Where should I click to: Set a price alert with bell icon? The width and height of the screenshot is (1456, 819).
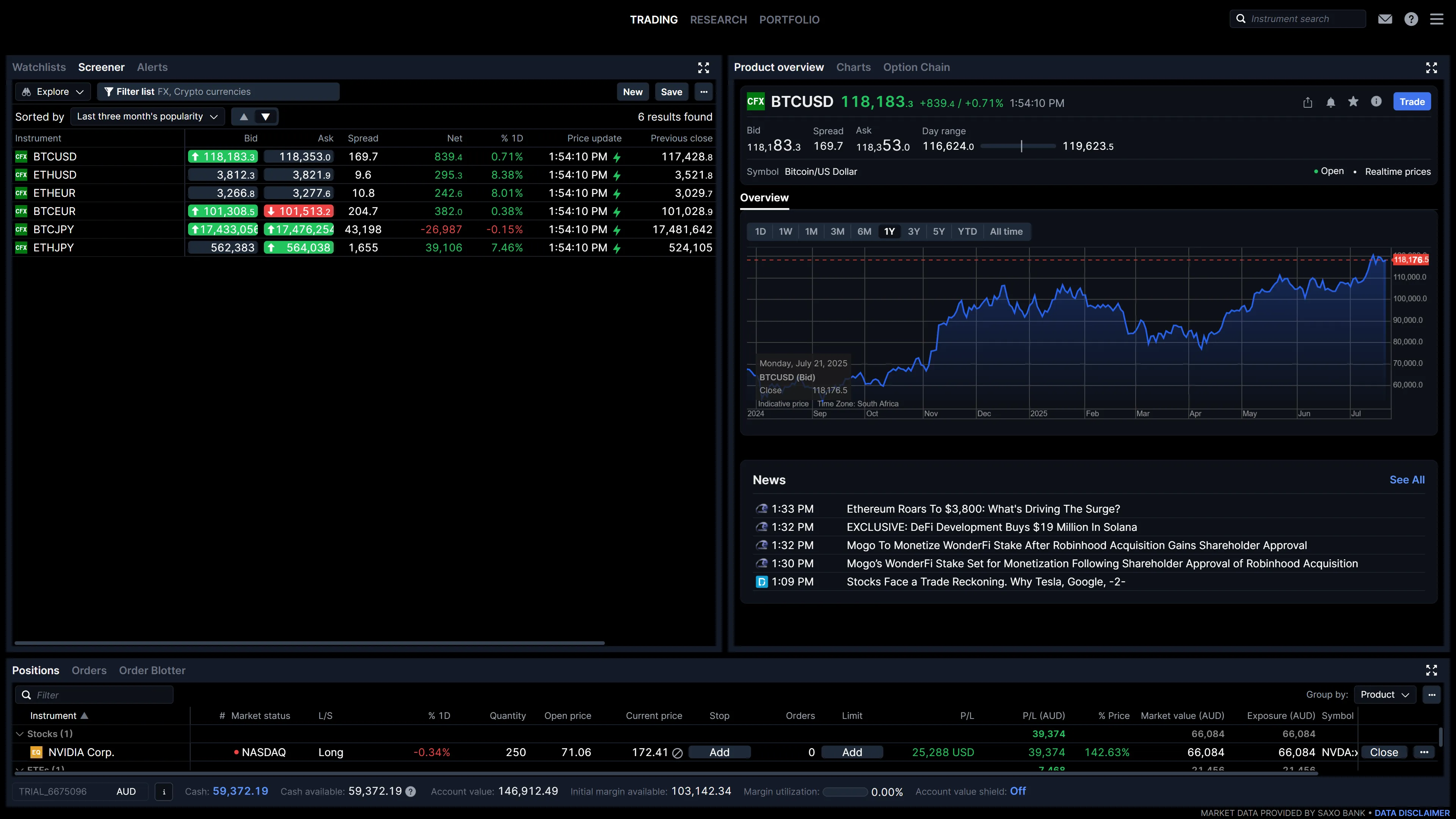point(1330,102)
